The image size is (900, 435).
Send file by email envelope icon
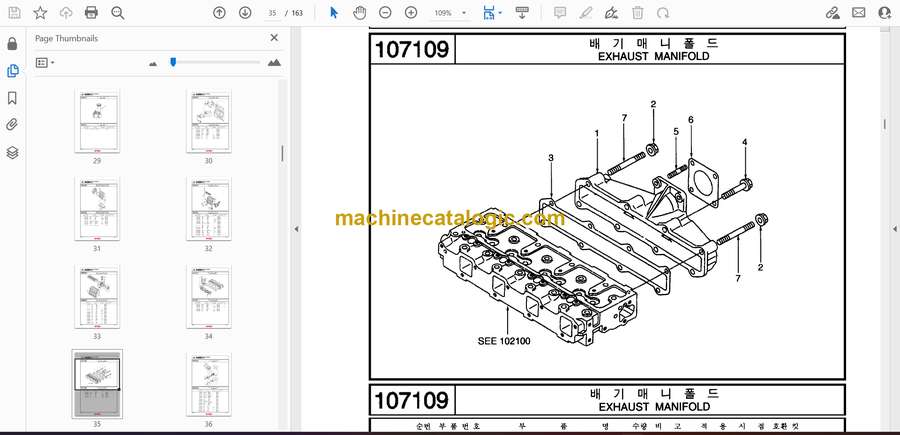click(859, 13)
